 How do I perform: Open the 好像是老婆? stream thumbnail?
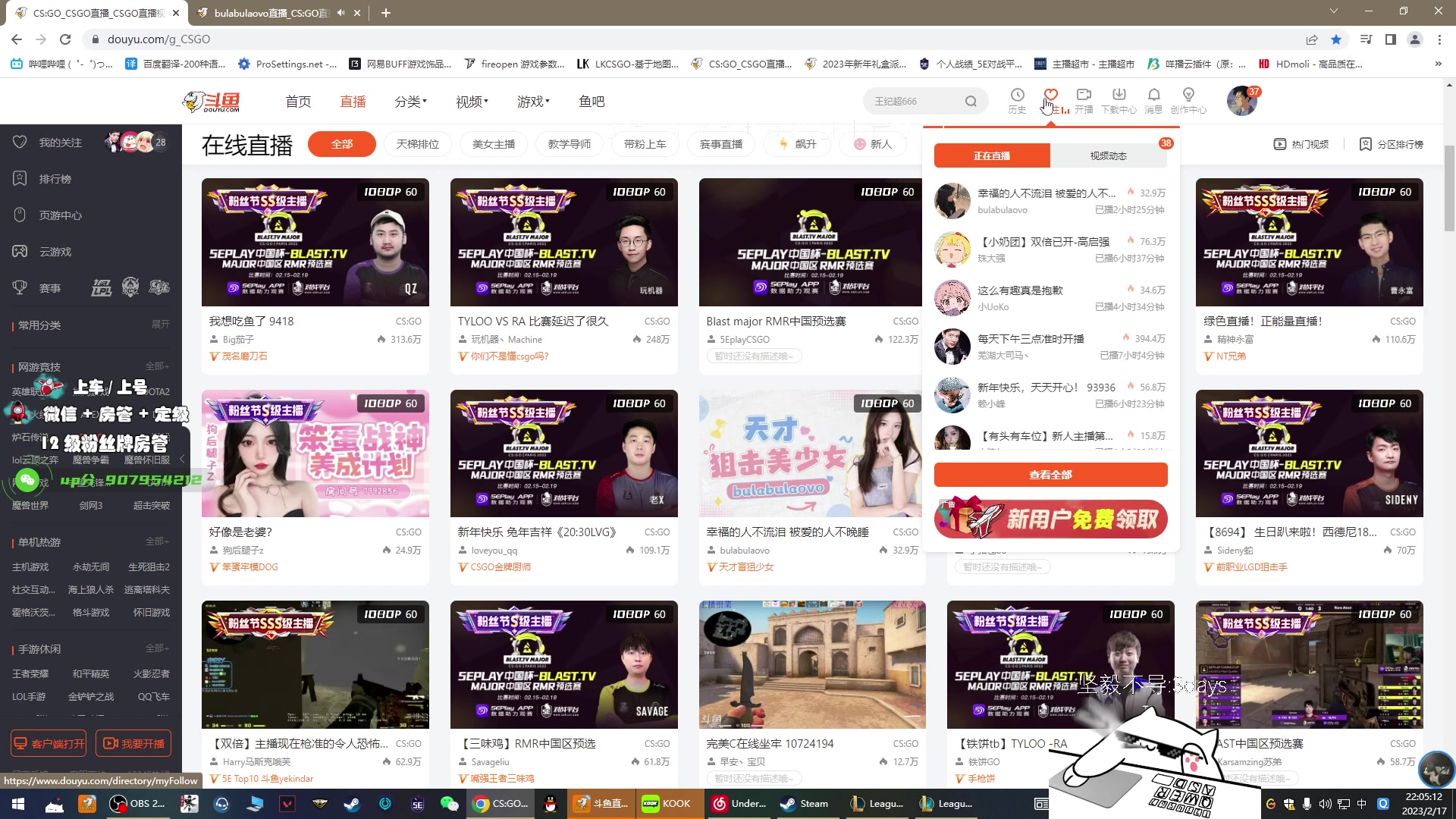click(315, 453)
